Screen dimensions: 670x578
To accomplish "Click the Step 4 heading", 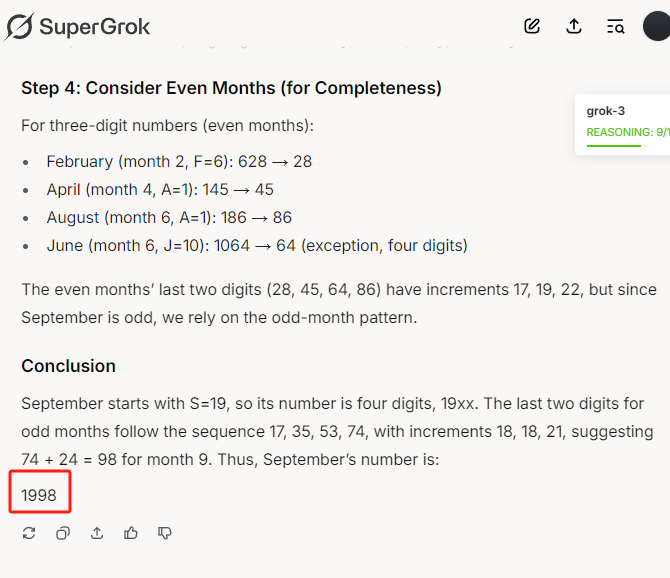I will (232, 88).
